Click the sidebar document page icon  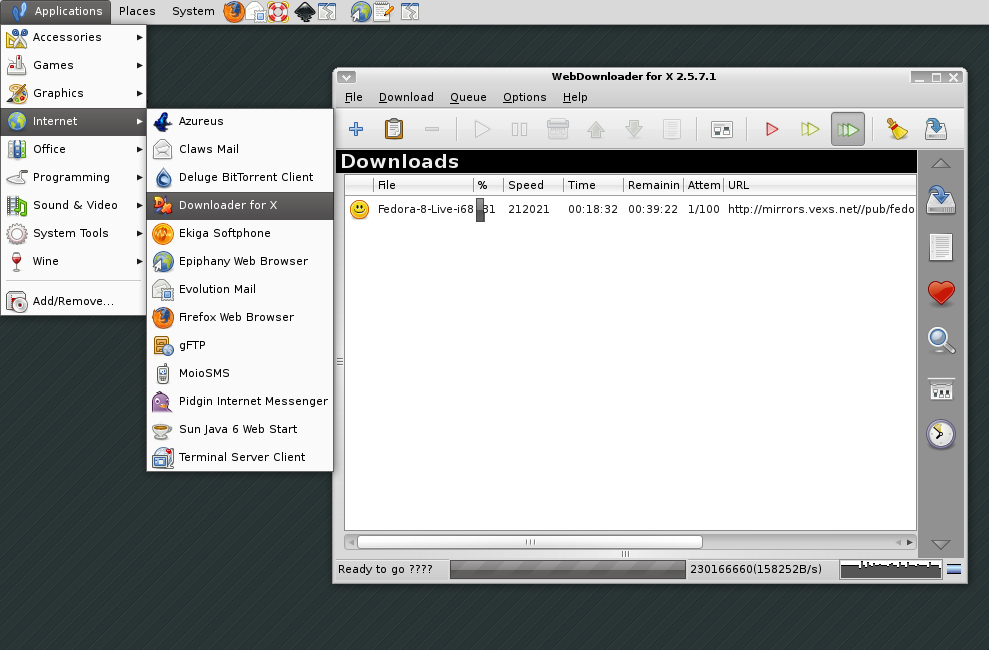point(940,247)
